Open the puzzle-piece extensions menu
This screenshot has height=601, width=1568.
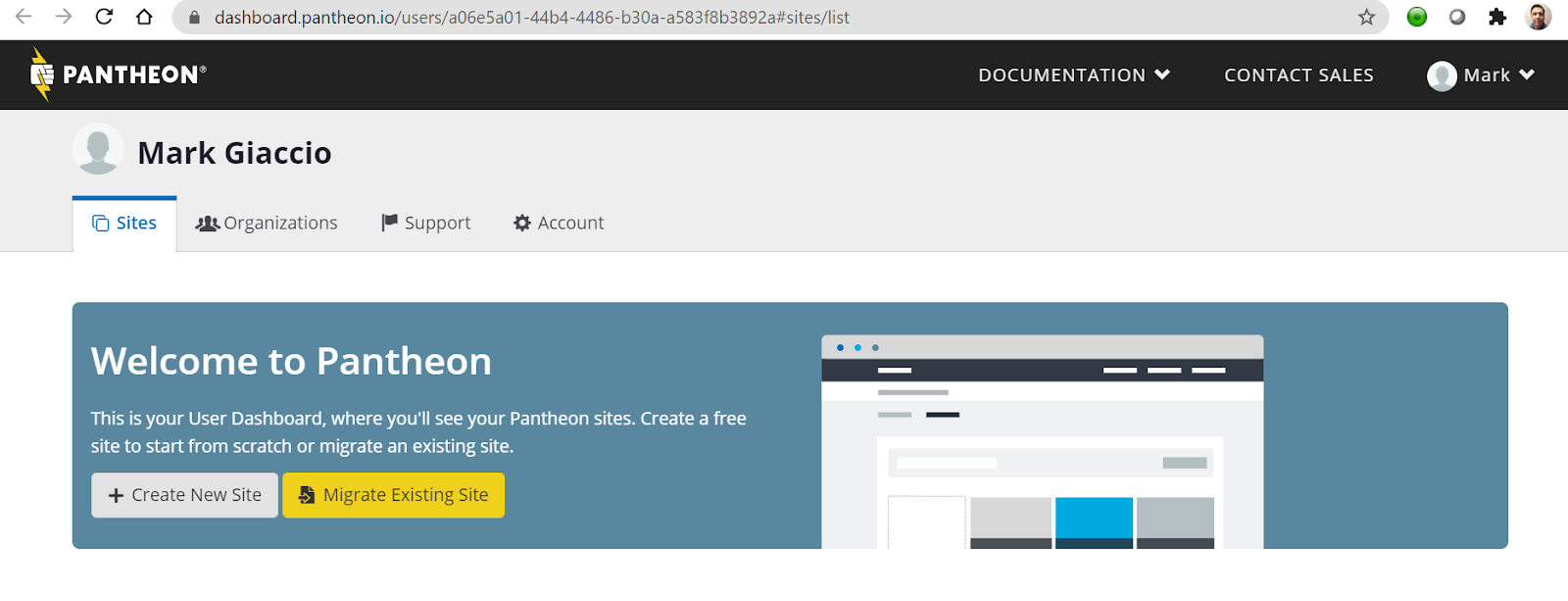coord(1497,17)
